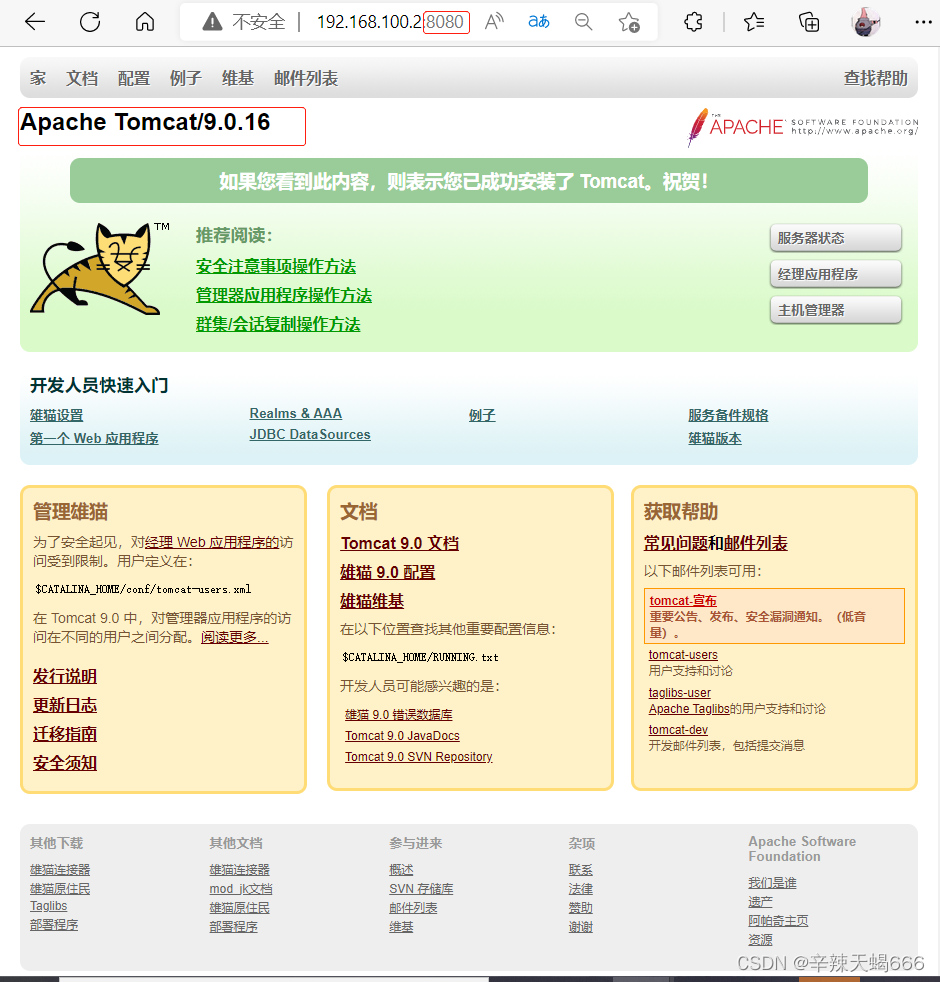This screenshot has height=982, width=940.
Task: Refresh the Tomcat welcome page
Action: [89, 21]
